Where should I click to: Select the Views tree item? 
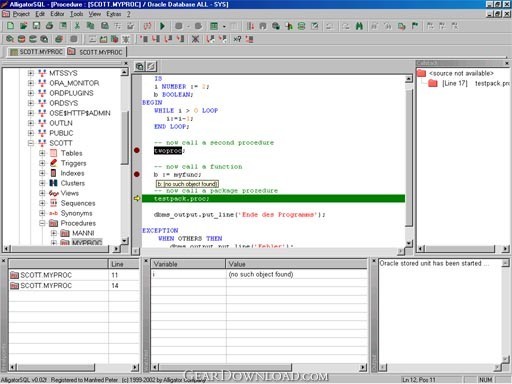tap(70, 193)
